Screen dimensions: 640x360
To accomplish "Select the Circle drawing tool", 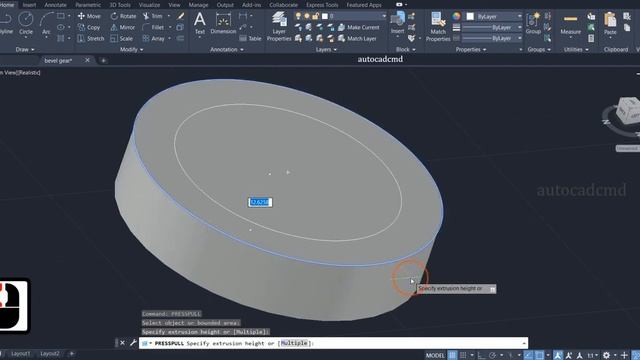I will (26, 24).
